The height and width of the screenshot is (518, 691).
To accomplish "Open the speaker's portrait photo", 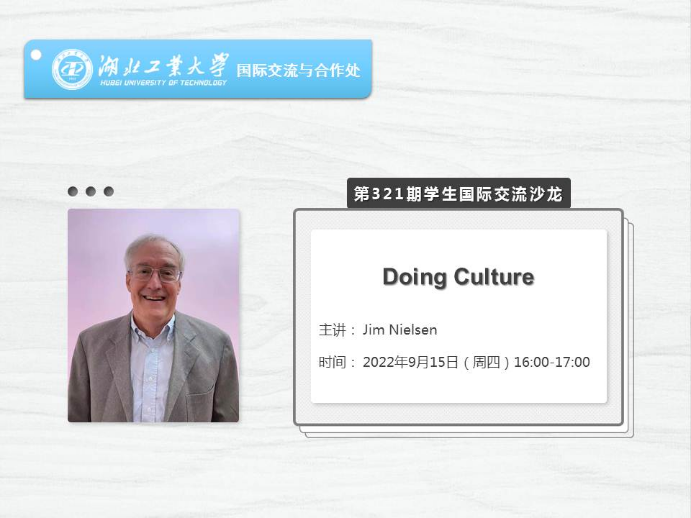I will pos(153,315).
